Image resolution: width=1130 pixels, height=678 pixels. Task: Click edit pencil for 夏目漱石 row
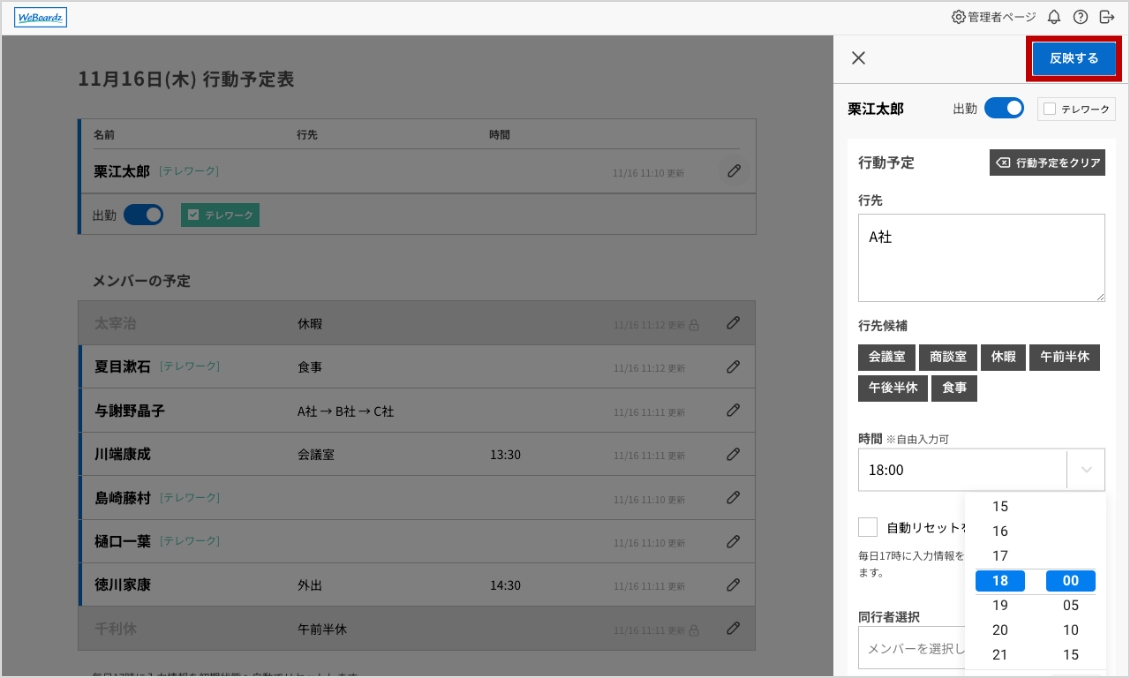[x=733, y=367]
